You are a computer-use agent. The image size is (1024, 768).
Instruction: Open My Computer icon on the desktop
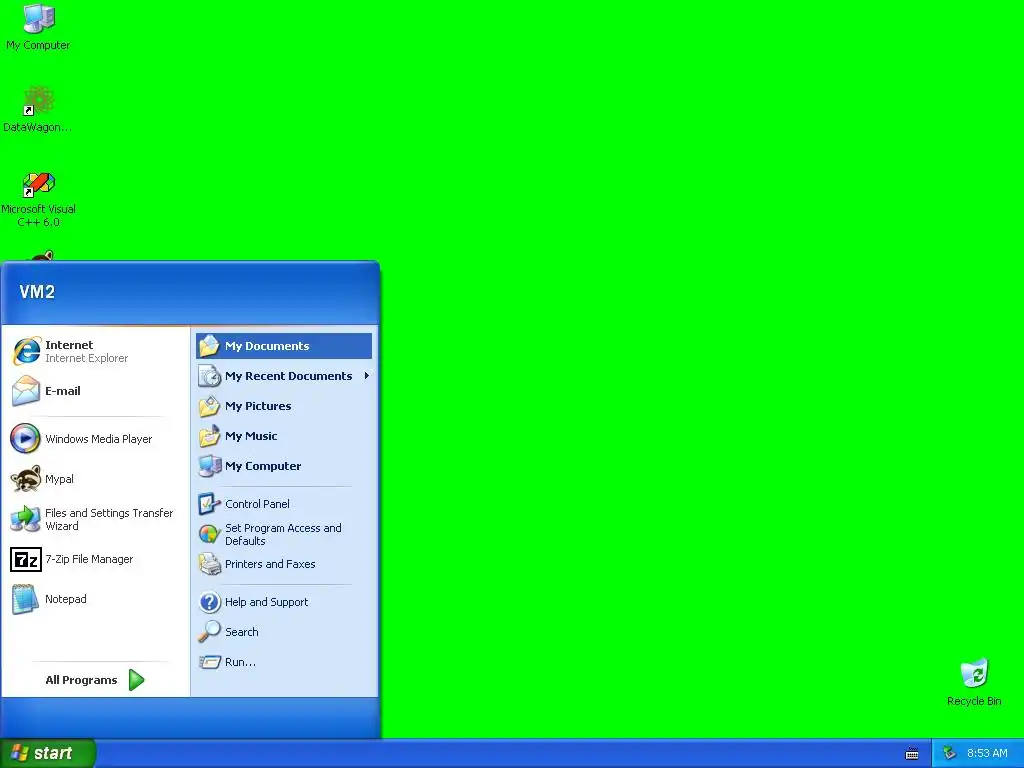point(38,27)
